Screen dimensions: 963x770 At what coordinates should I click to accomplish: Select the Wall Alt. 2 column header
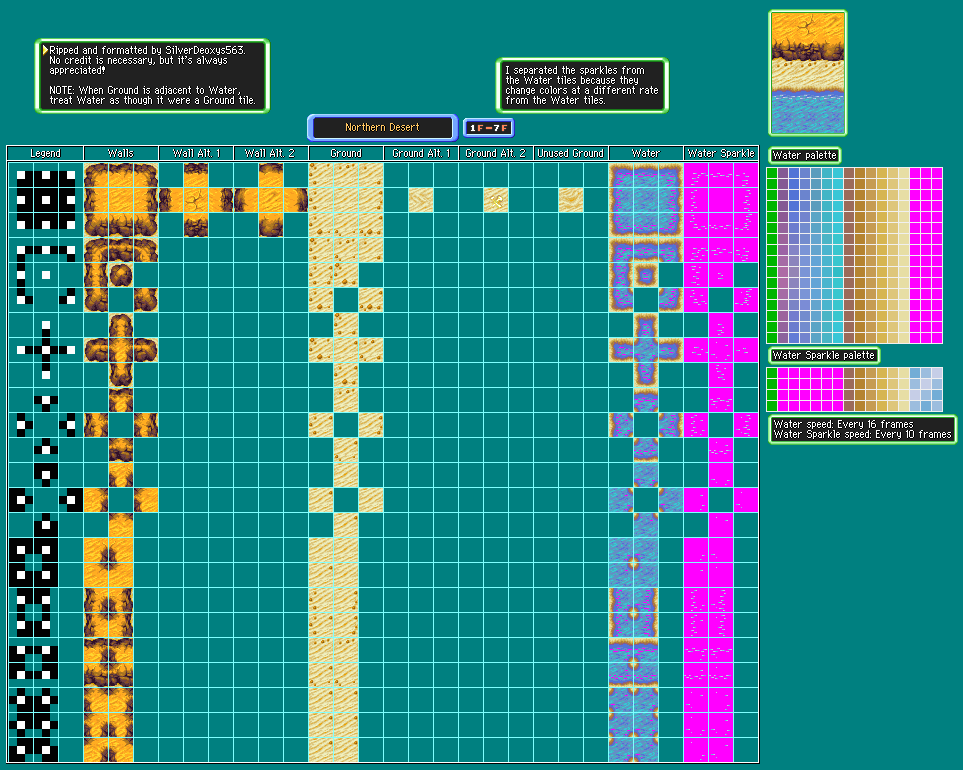pyautogui.click(x=271, y=154)
